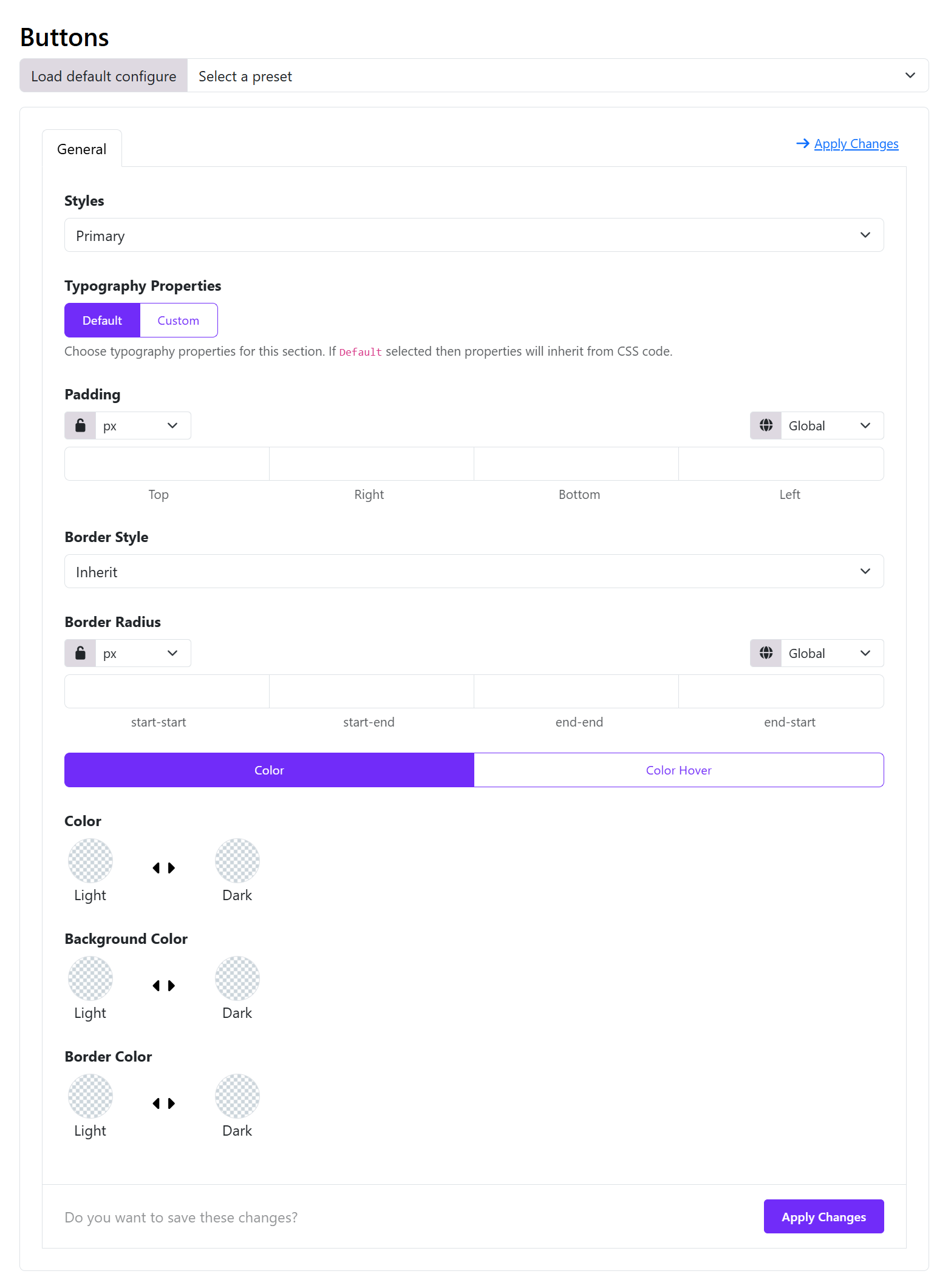
Task: Click the globe icon beside Padding's Global selector
Action: 765,425
